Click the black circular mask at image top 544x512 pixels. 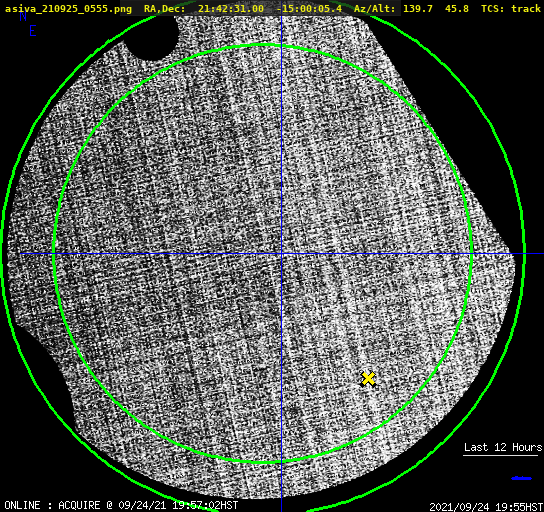click(151, 37)
